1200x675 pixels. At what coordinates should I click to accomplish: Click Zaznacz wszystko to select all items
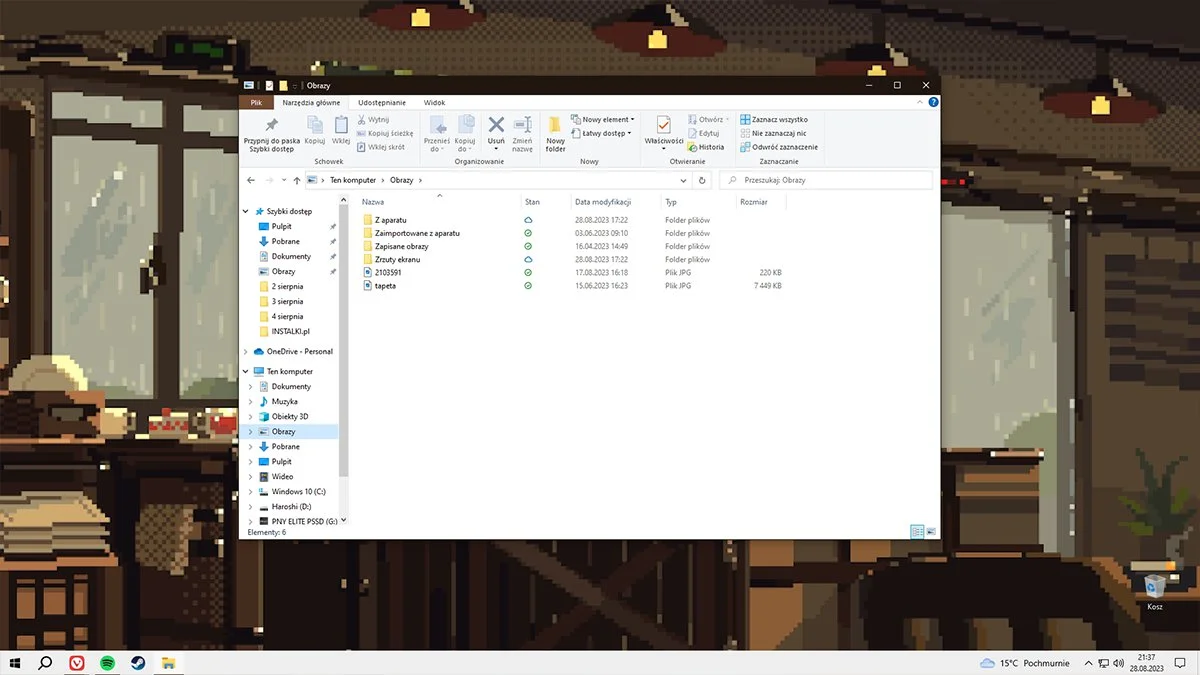pyautogui.click(x=778, y=118)
